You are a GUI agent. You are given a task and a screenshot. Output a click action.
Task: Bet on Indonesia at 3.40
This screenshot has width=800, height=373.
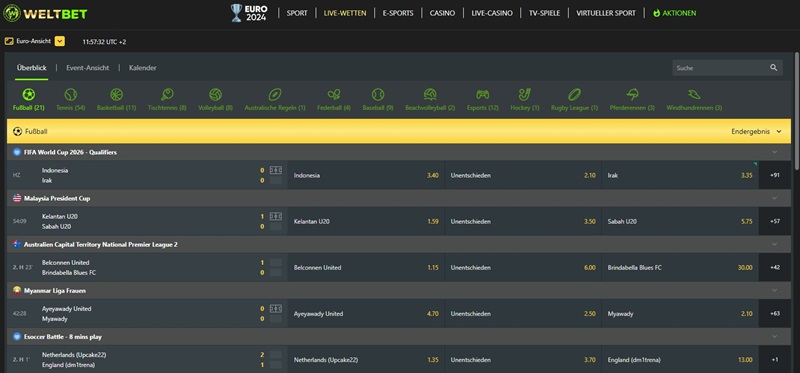click(x=366, y=175)
